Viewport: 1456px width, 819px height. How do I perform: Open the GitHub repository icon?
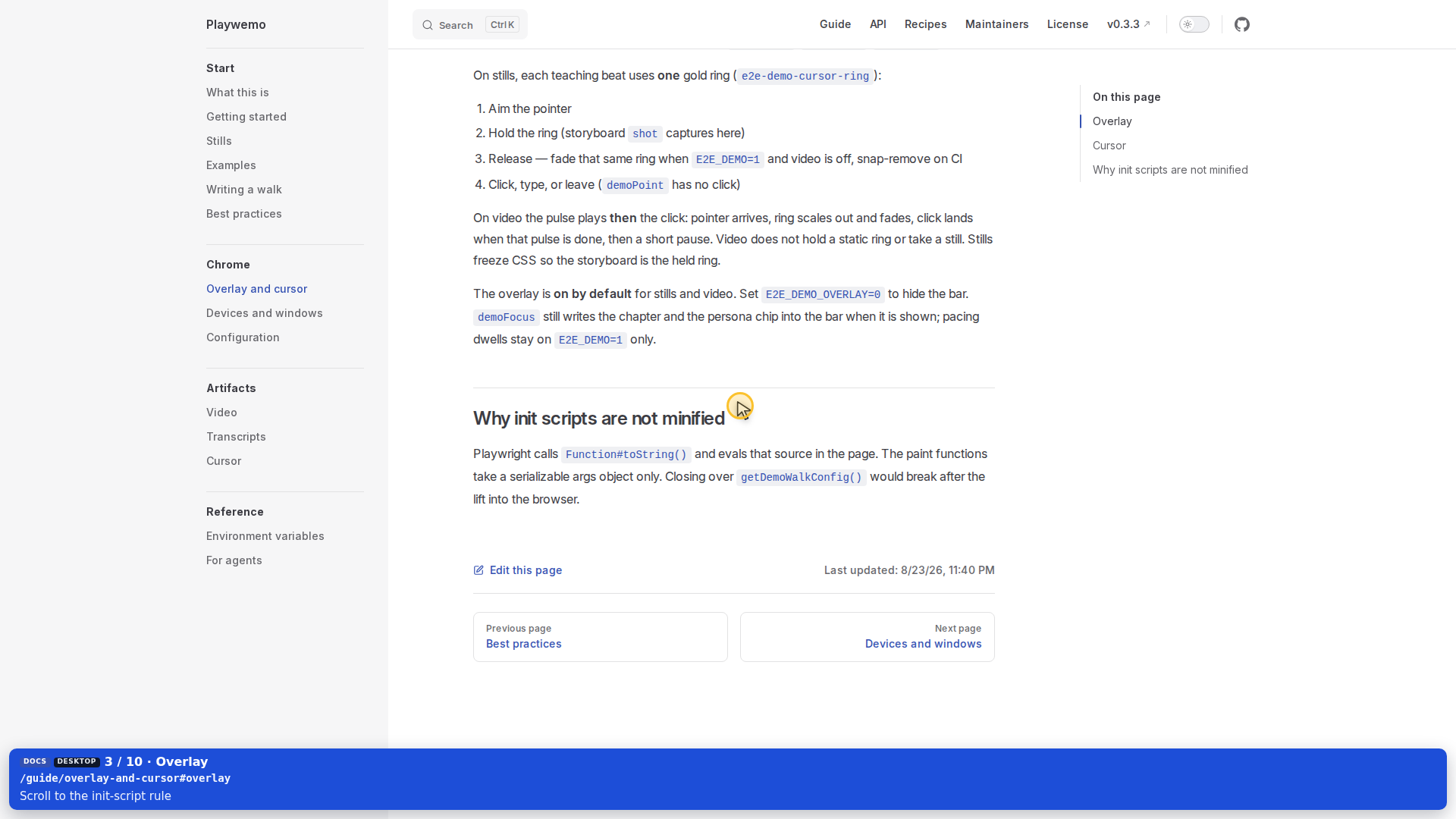[1241, 24]
